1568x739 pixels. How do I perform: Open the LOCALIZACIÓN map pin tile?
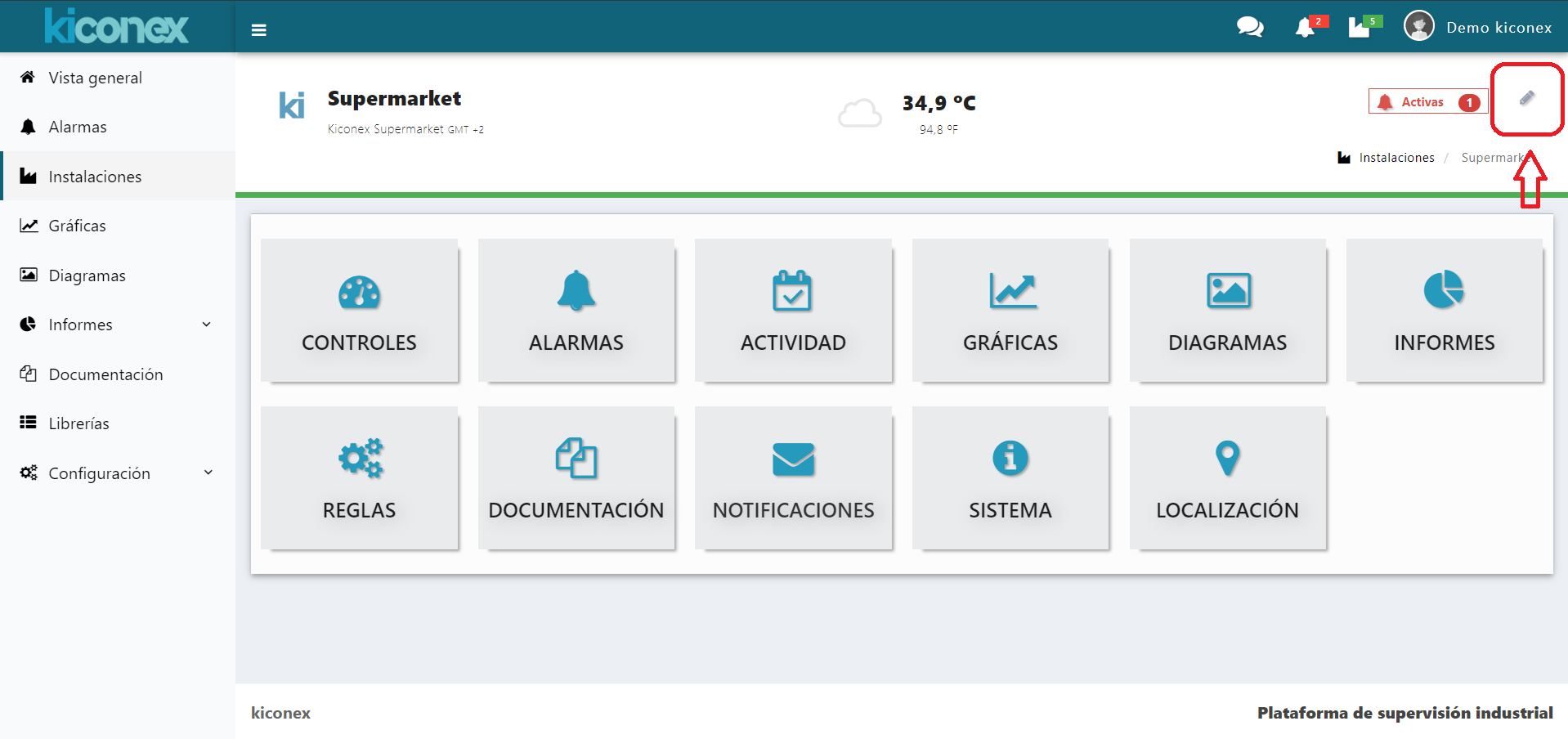(1227, 478)
